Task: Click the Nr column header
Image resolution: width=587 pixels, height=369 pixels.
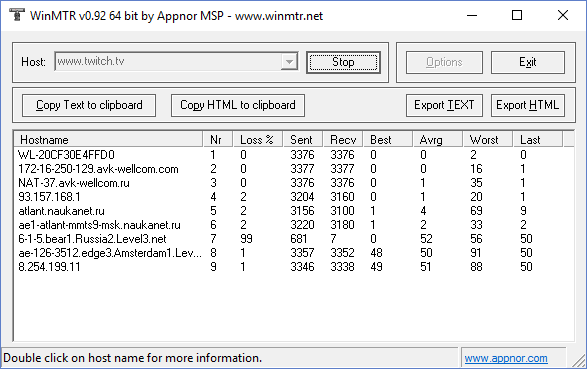Action: click(x=218, y=140)
